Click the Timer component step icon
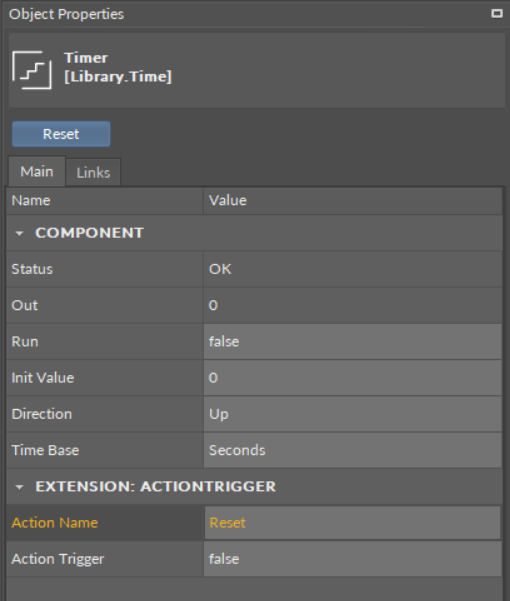This screenshot has height=601, width=510. pos(32,70)
